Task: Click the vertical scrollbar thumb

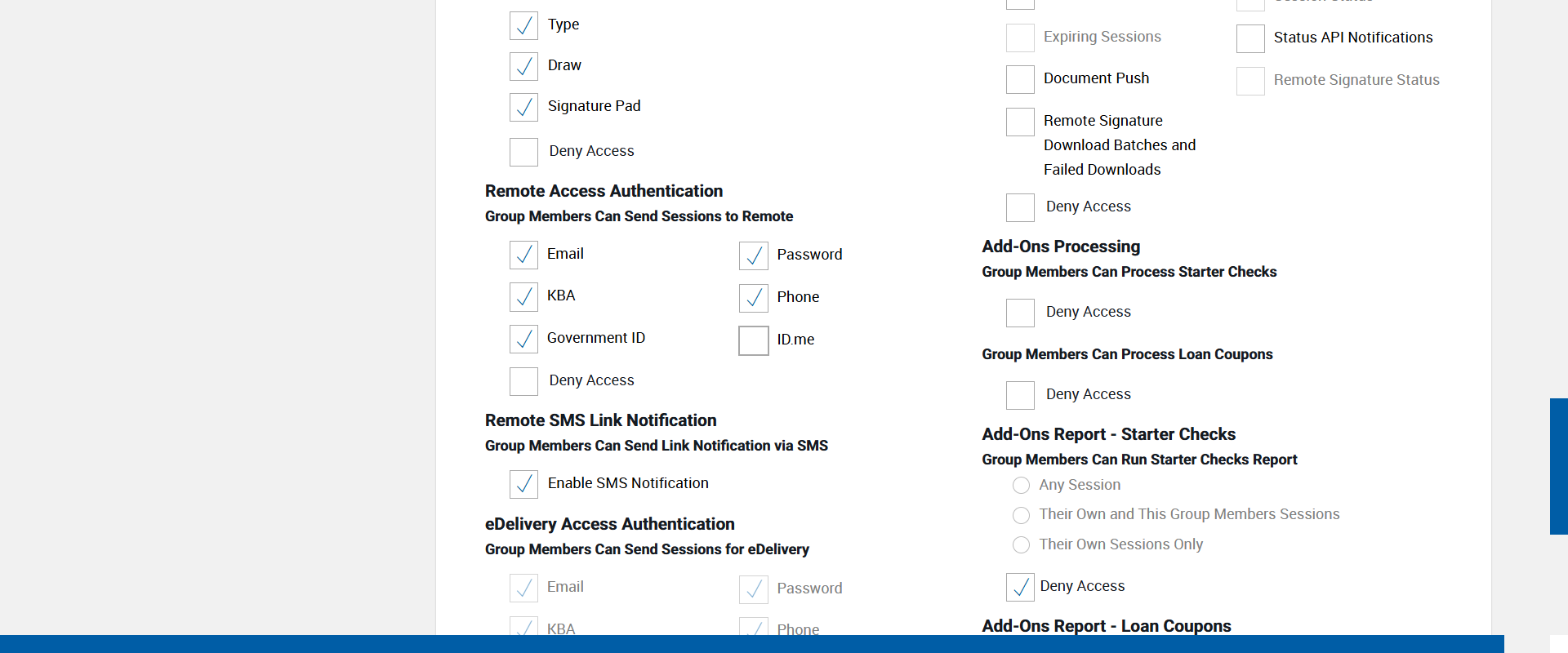Action: (1559, 466)
